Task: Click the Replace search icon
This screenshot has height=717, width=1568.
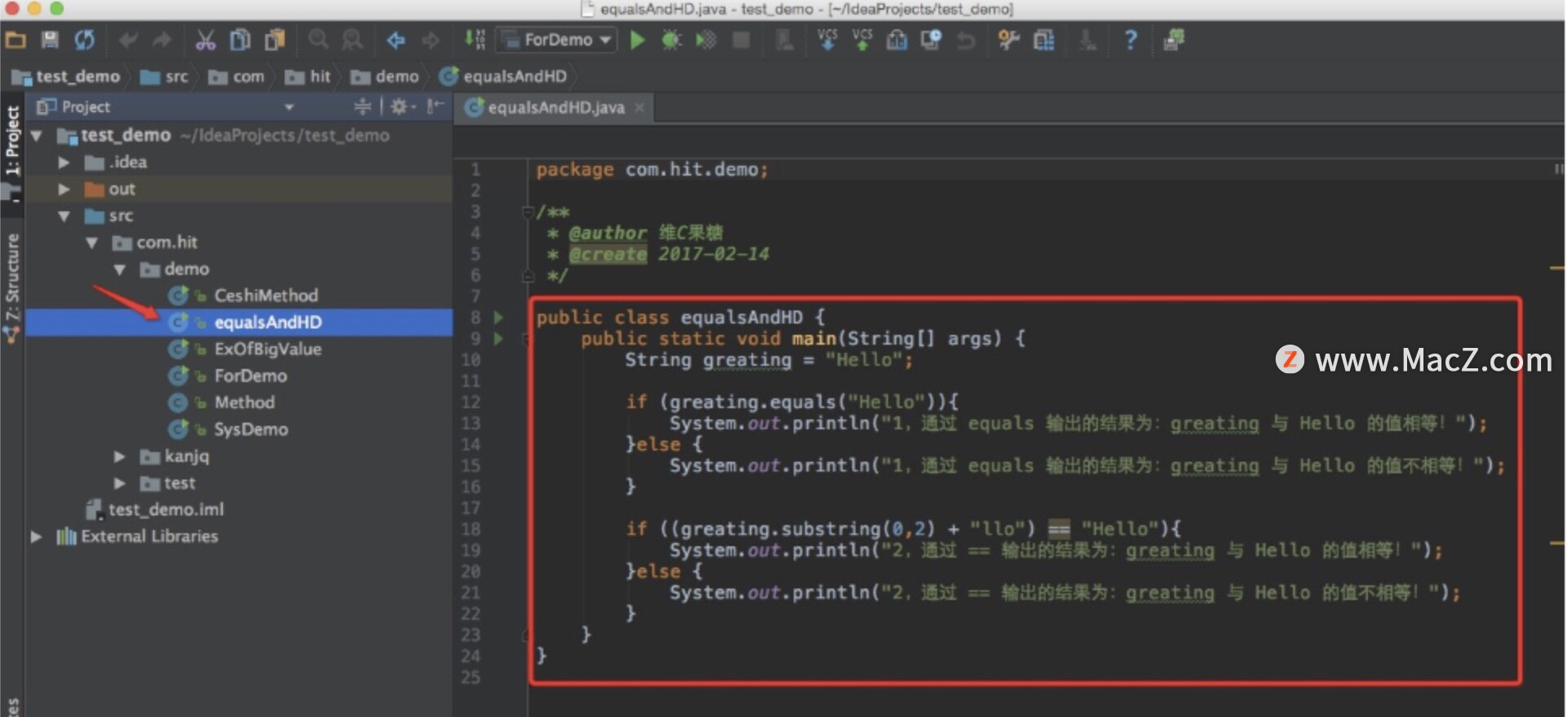Action: (x=353, y=40)
